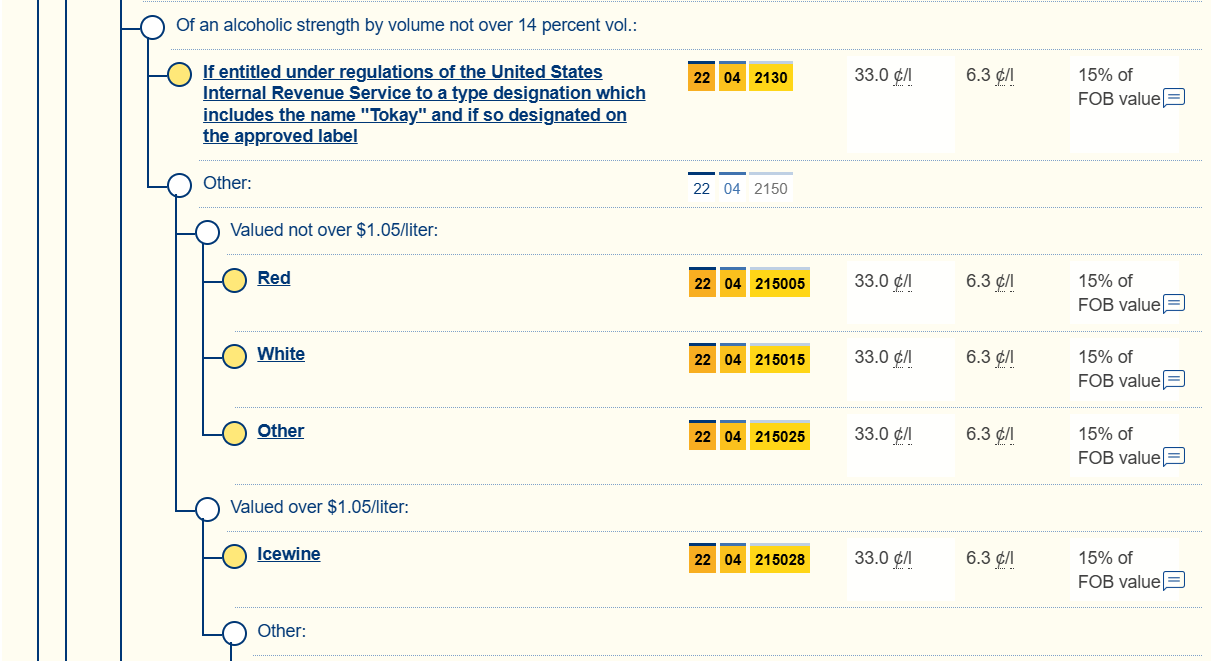Click the yellow node marker beside Icewine
1211x661 pixels.
click(x=234, y=556)
